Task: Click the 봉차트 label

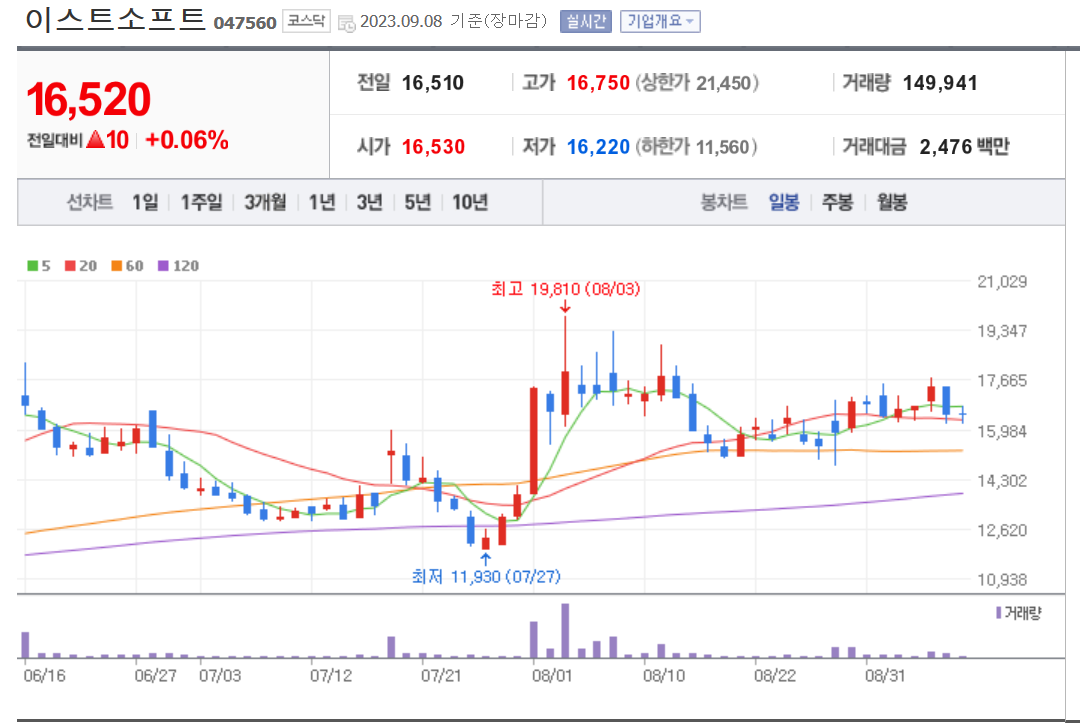Action: pos(724,202)
